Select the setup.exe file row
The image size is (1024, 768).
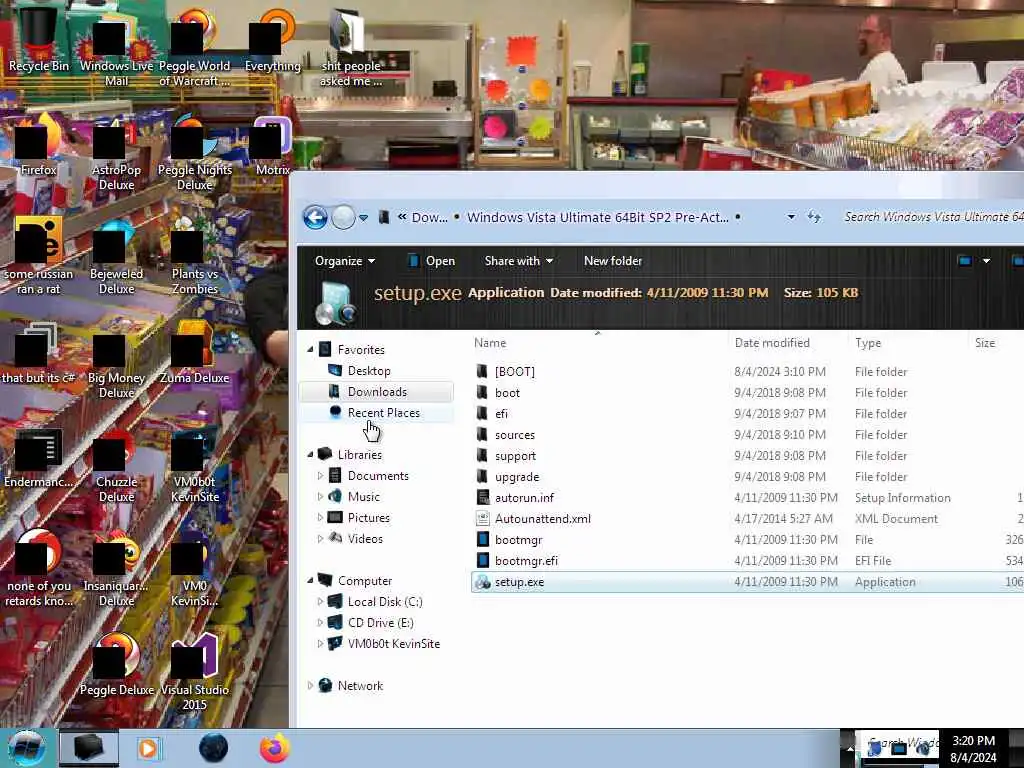[x=747, y=582]
